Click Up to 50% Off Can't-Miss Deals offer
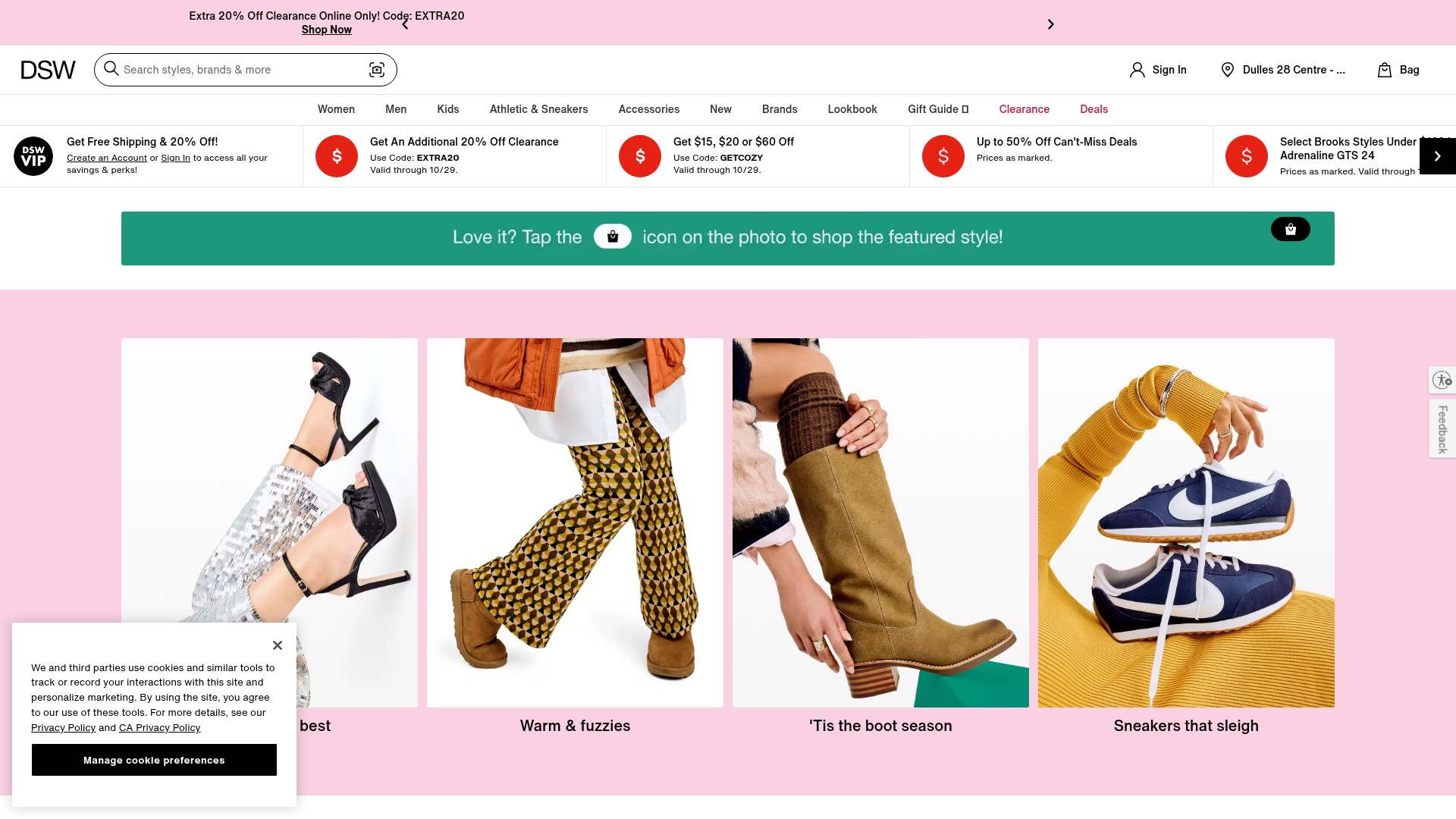The image size is (1456, 819). click(x=1056, y=142)
